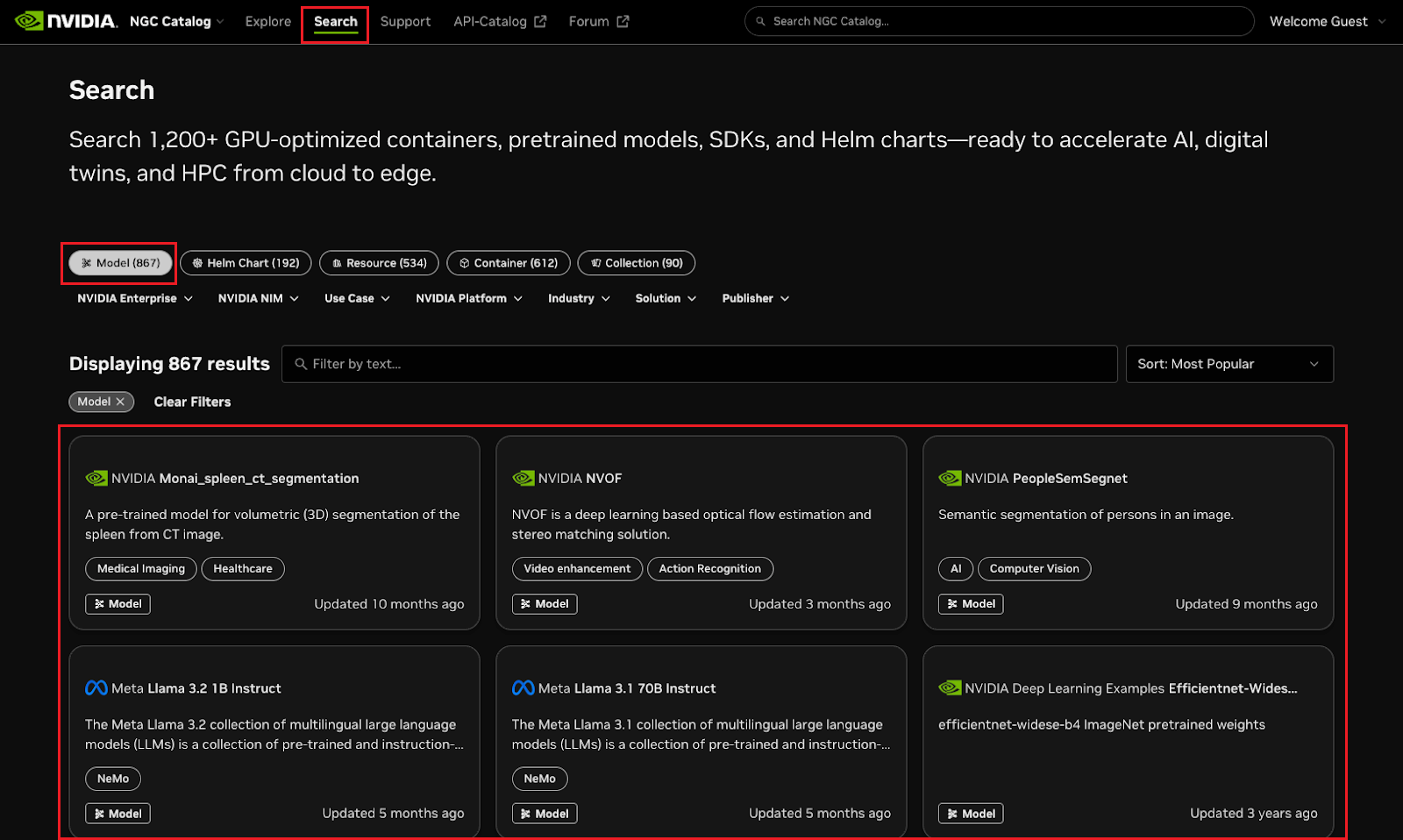Select the AI tag on PeopleSemSegnet
Screen dimensions: 1403x840
tap(956, 568)
